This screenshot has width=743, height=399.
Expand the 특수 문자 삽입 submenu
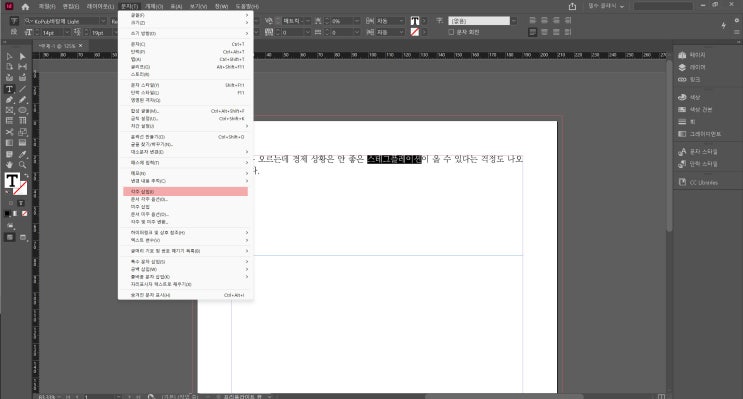click(x=186, y=262)
